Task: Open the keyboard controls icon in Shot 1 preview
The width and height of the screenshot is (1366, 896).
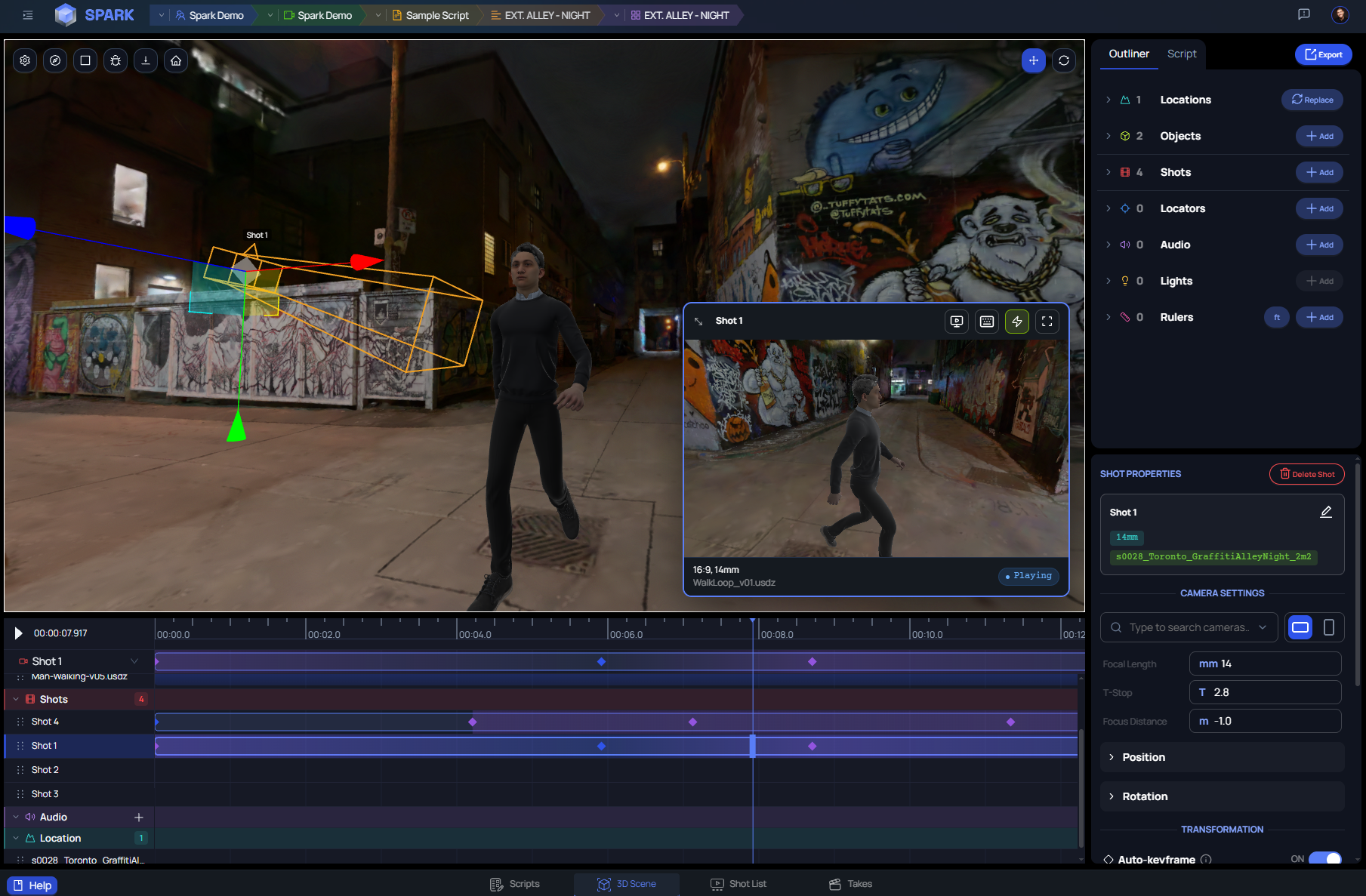Action: 987,322
